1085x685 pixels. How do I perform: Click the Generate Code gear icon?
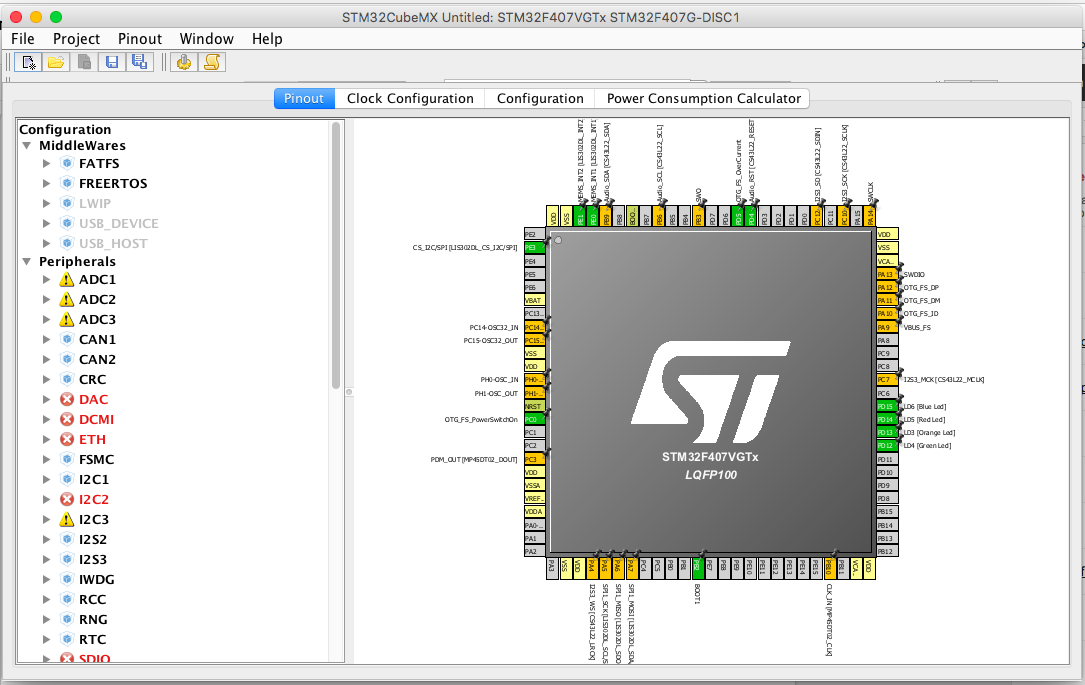[x=183, y=62]
